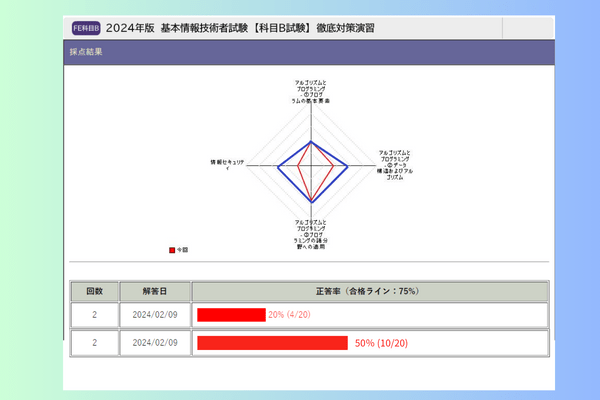Click the 50% red progress bar
The width and height of the screenshot is (600, 400).
(x=272, y=343)
